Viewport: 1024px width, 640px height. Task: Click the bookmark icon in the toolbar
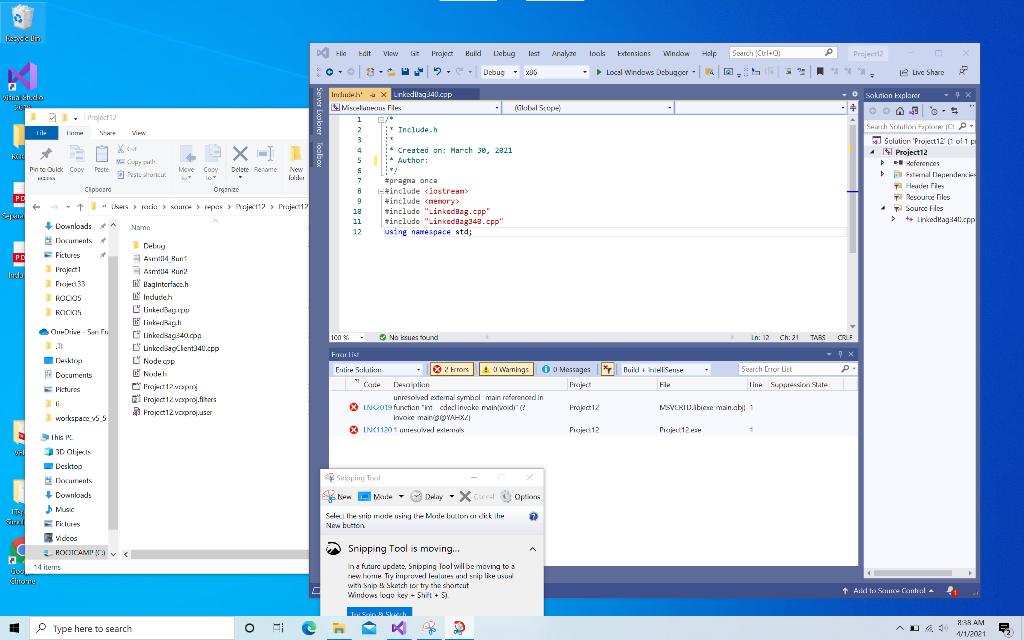820,72
